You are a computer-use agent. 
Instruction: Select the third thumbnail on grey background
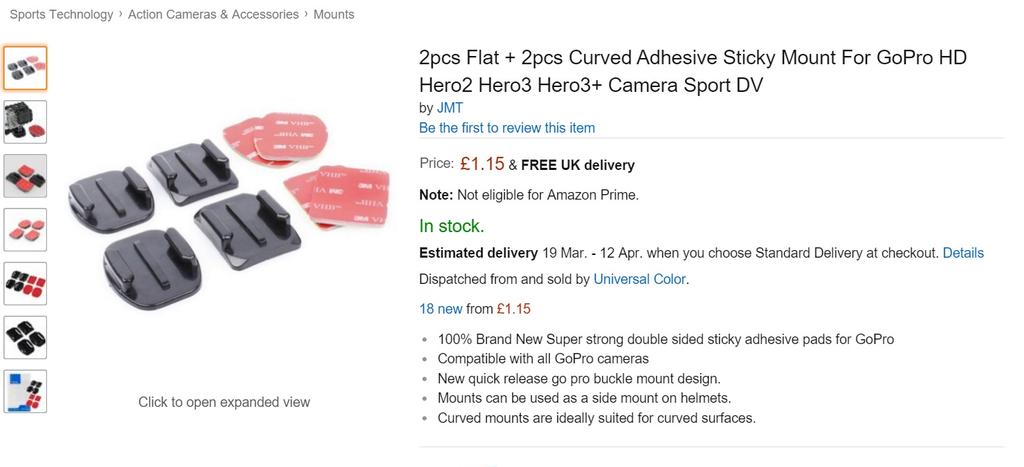point(24,176)
